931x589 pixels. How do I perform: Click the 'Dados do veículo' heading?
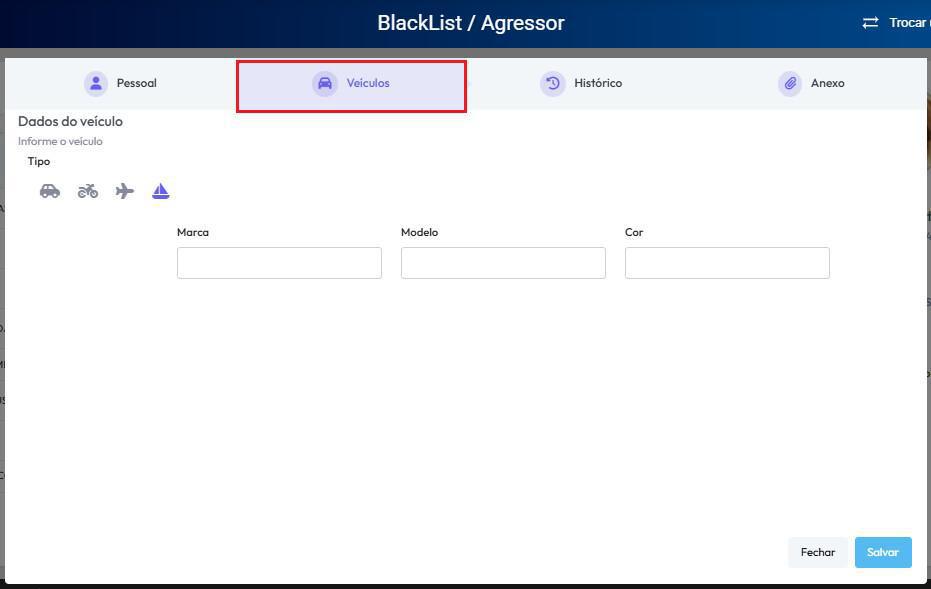click(x=70, y=122)
